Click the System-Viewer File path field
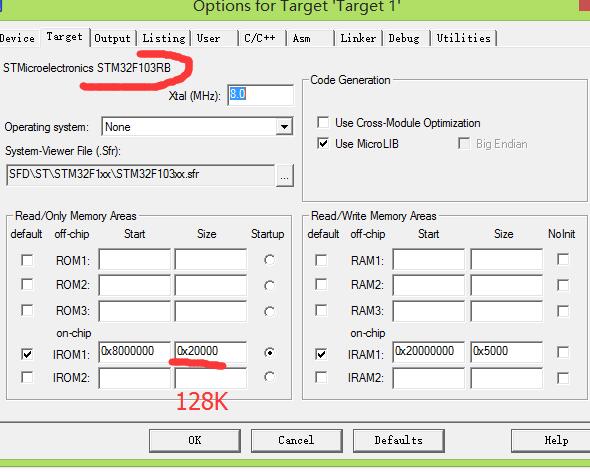This screenshot has height=472, width=590. [x=140, y=175]
